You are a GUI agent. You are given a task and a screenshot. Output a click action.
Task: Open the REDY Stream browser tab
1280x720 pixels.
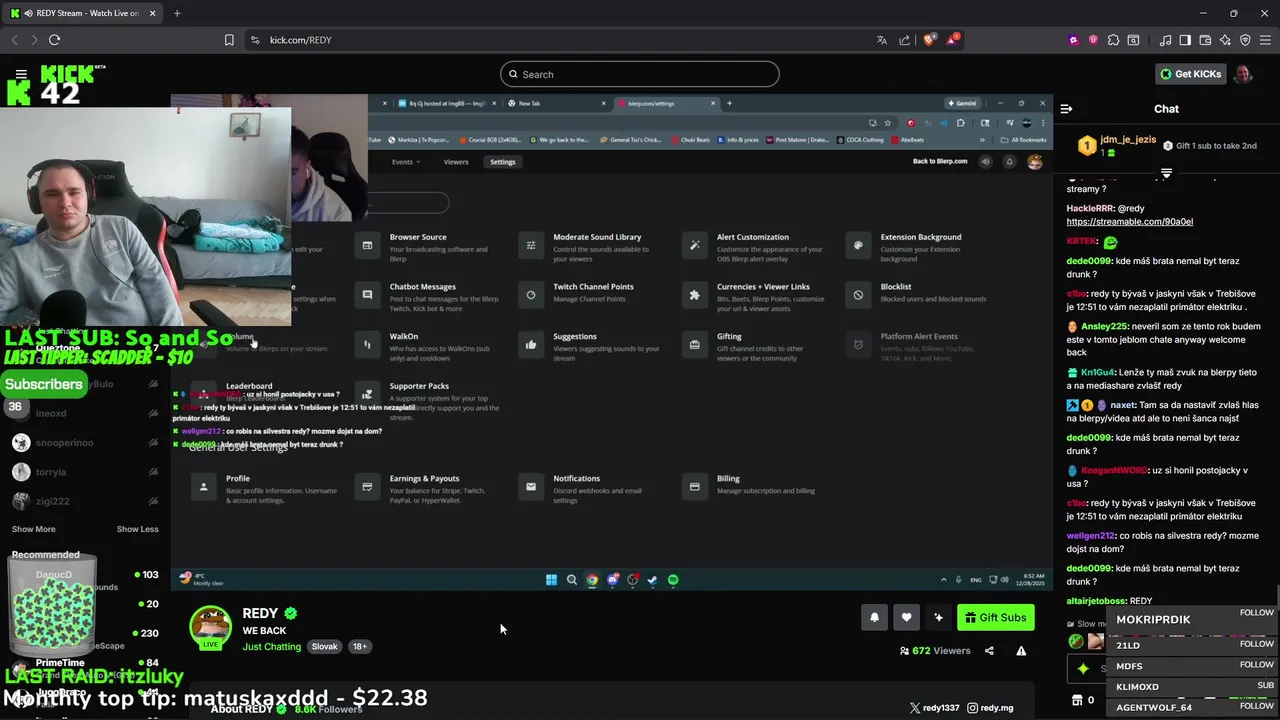tap(82, 13)
